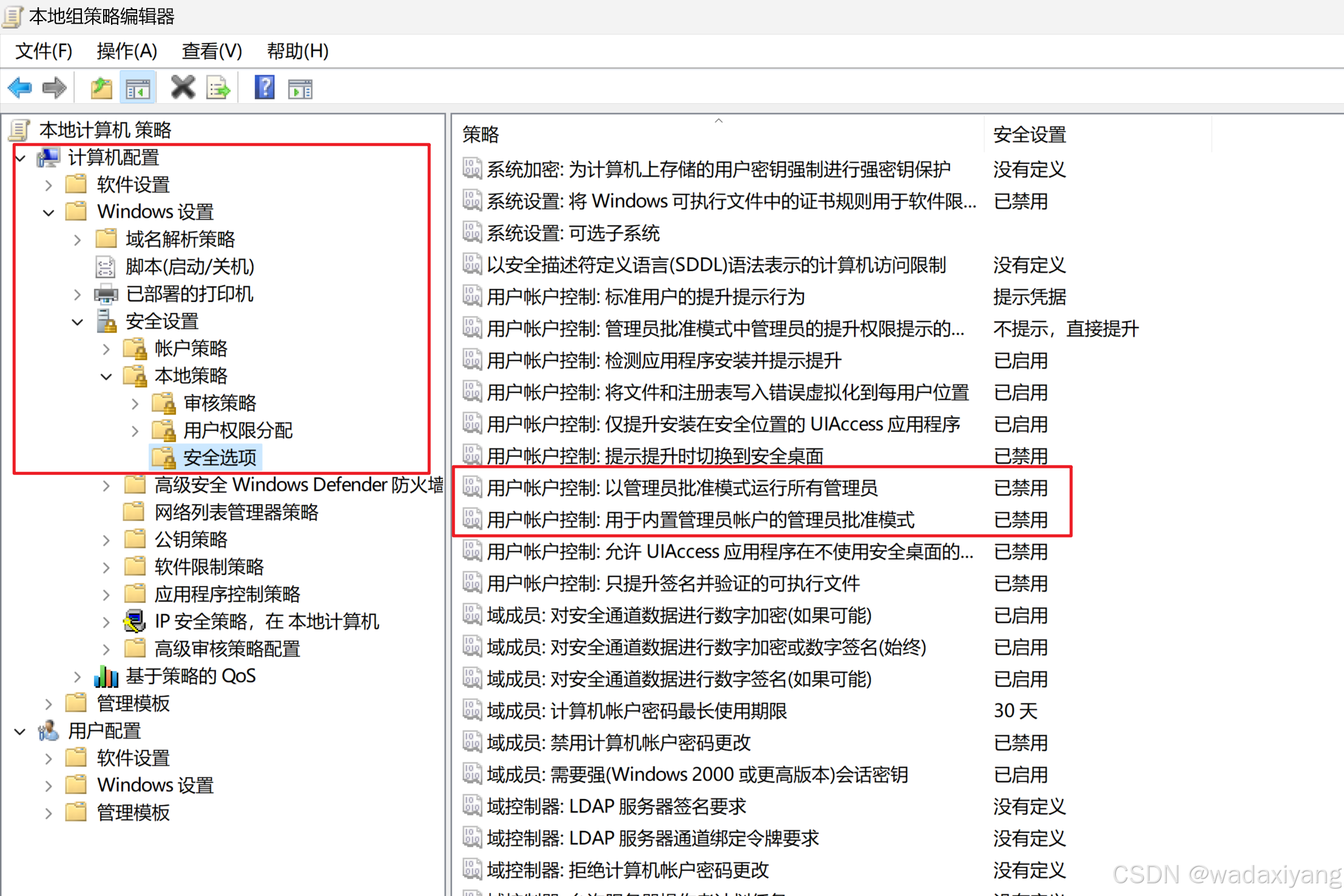Open Help via the question mark icon
This screenshot has height=896, width=1344.
[265, 88]
